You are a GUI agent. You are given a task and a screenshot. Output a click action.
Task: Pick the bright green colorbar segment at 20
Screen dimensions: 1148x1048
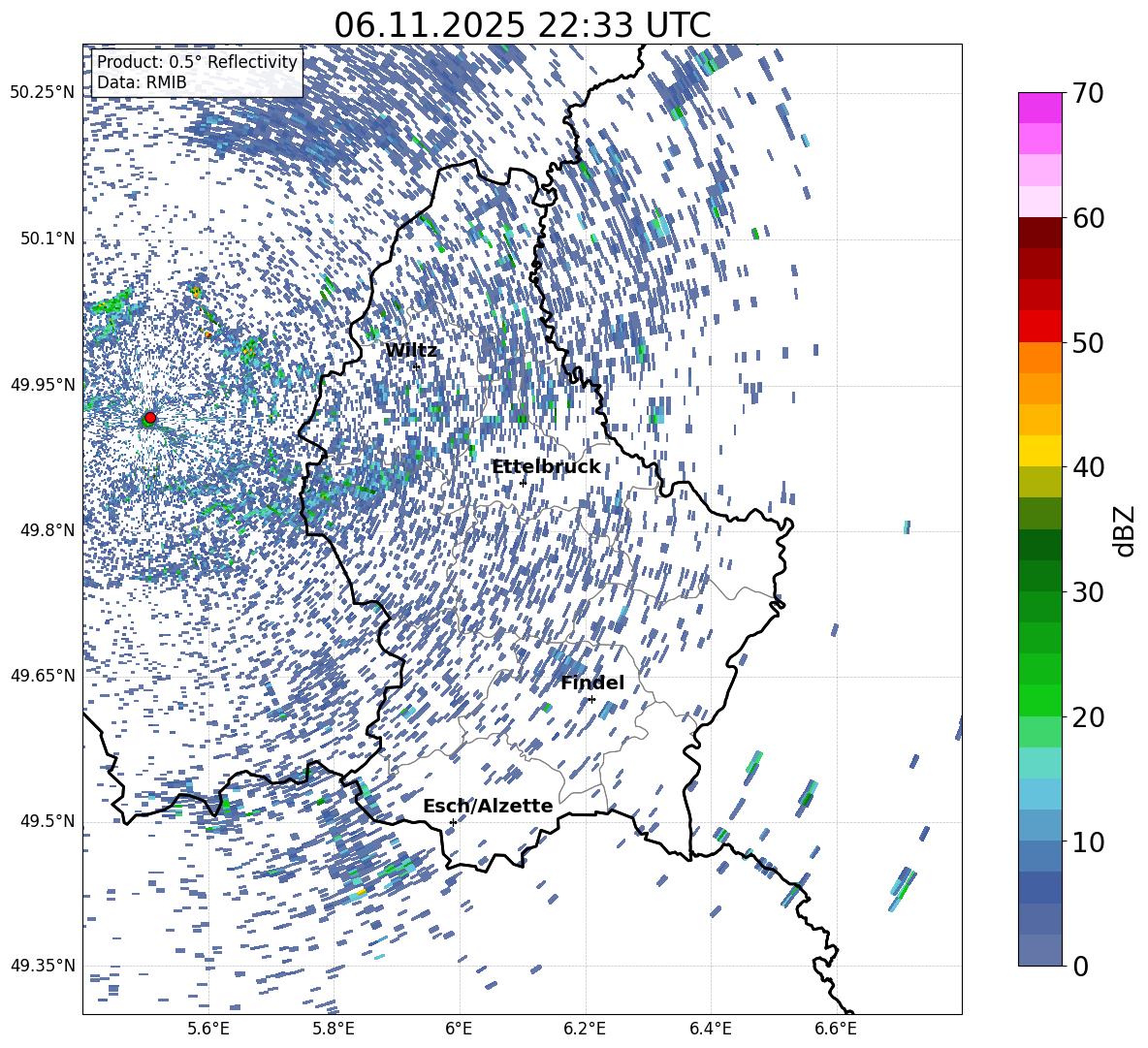(x=1039, y=700)
